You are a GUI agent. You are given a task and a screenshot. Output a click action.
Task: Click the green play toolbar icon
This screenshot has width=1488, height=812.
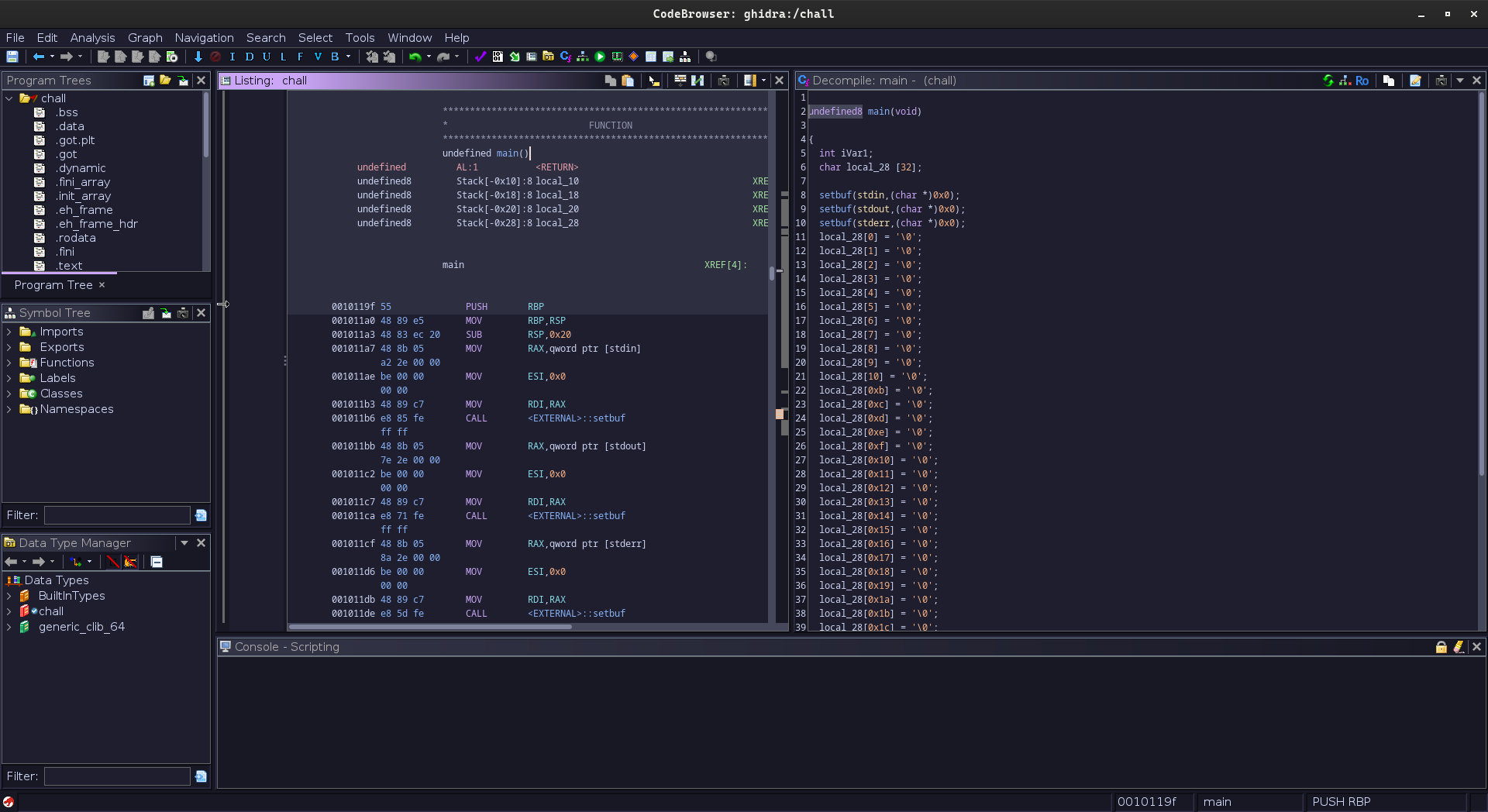click(x=600, y=57)
